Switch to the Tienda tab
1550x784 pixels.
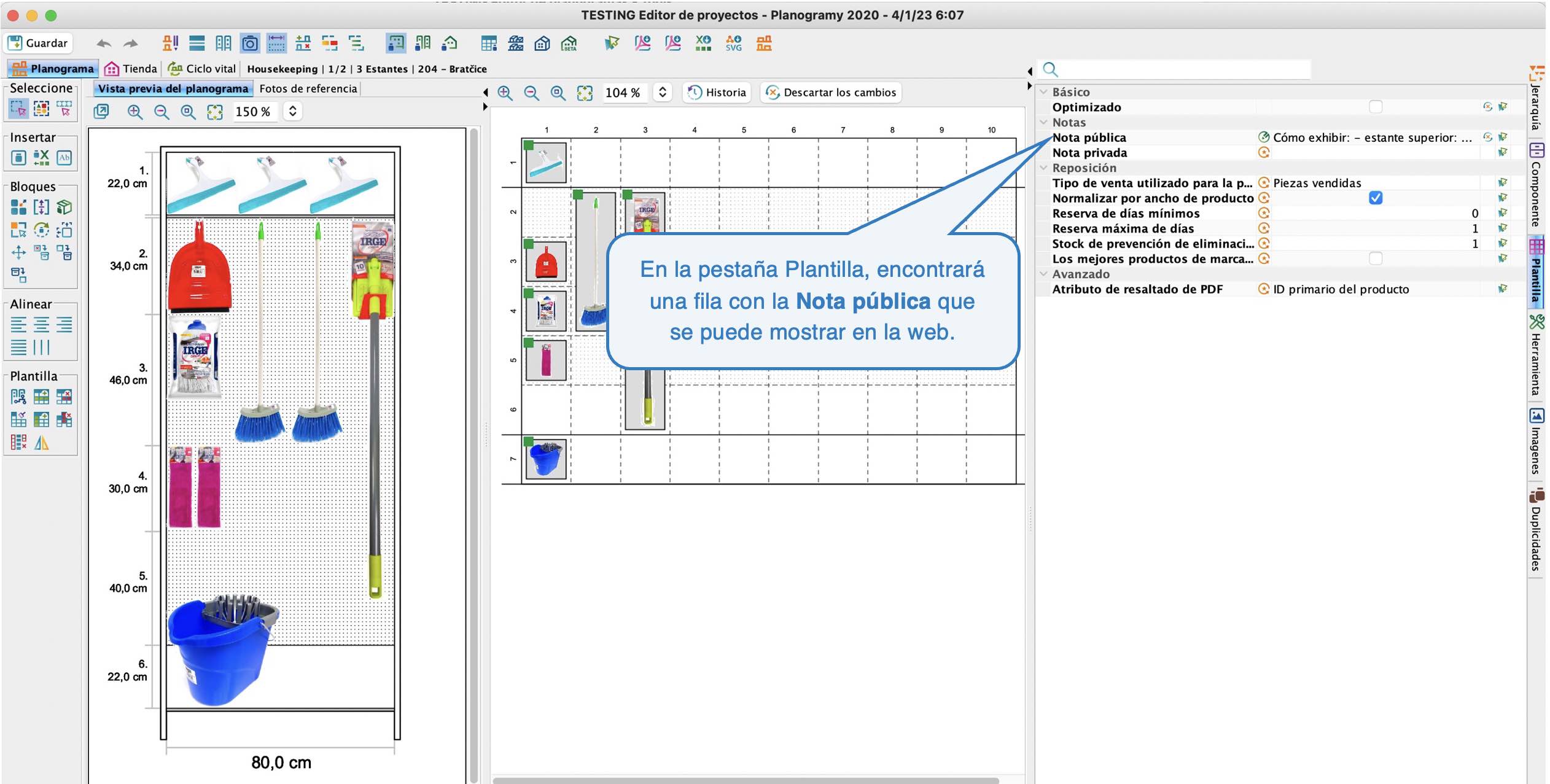[131, 69]
